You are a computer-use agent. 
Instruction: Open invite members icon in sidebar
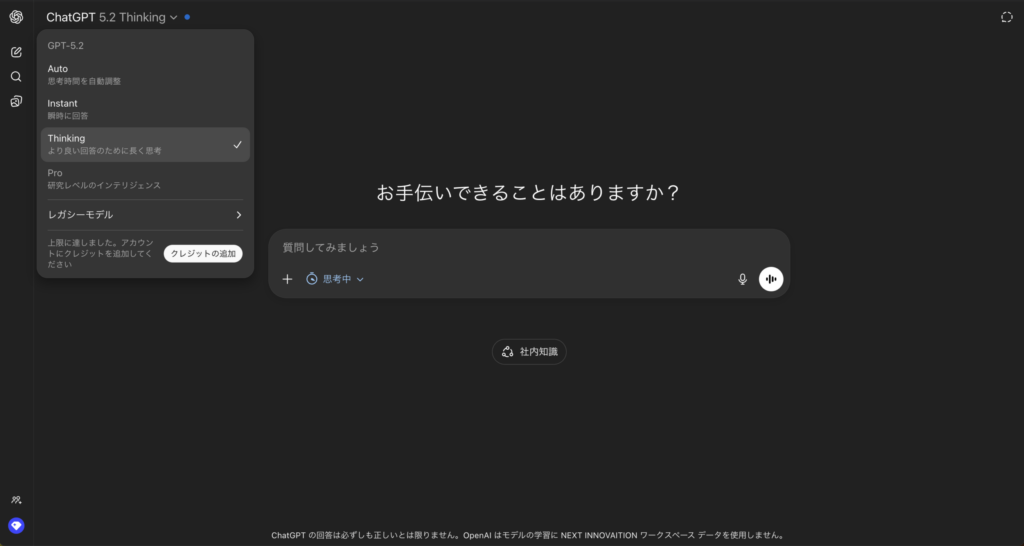(16, 499)
